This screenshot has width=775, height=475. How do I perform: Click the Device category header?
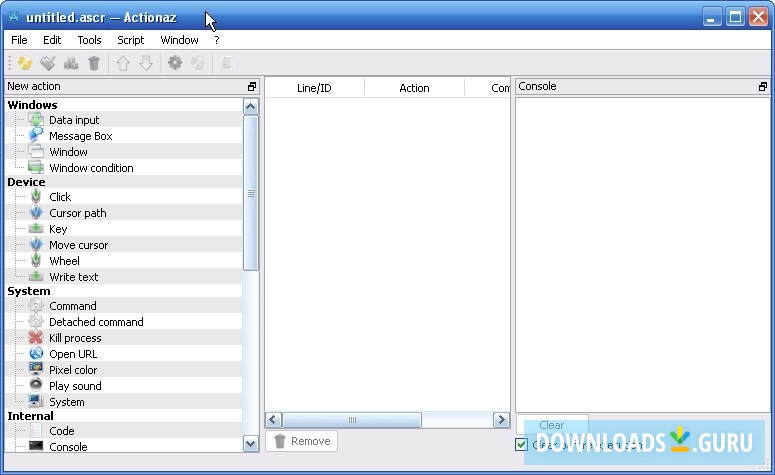(26, 182)
